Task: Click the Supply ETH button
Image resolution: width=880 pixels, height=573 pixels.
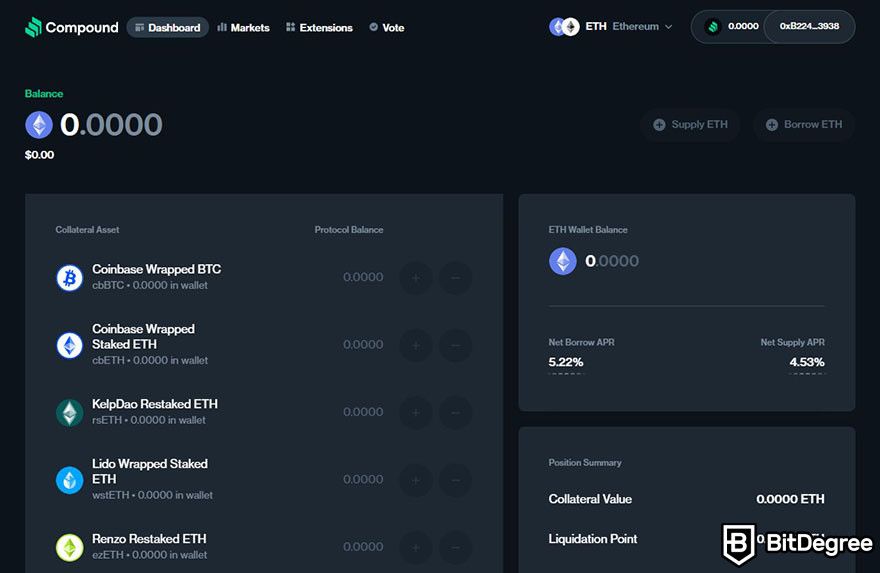Action: [x=690, y=125]
